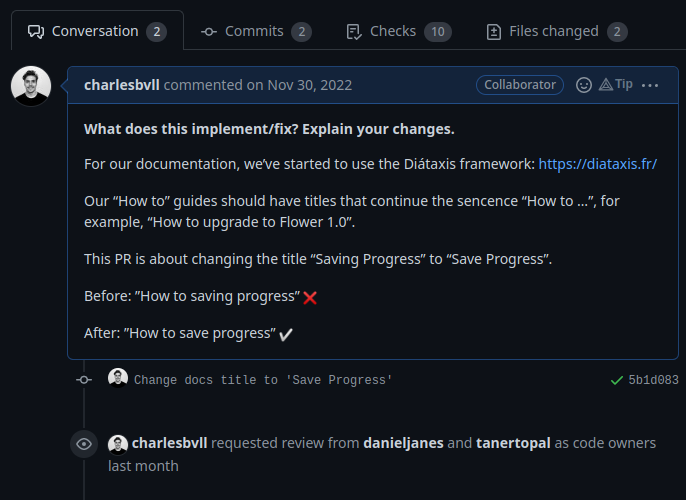Click the commit hash 5b1d083

[653, 380]
